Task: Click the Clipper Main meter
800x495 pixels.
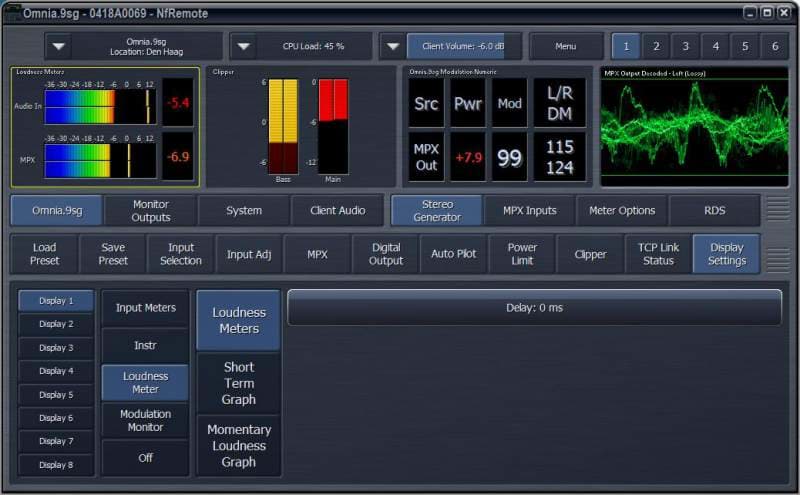Action: point(333,127)
